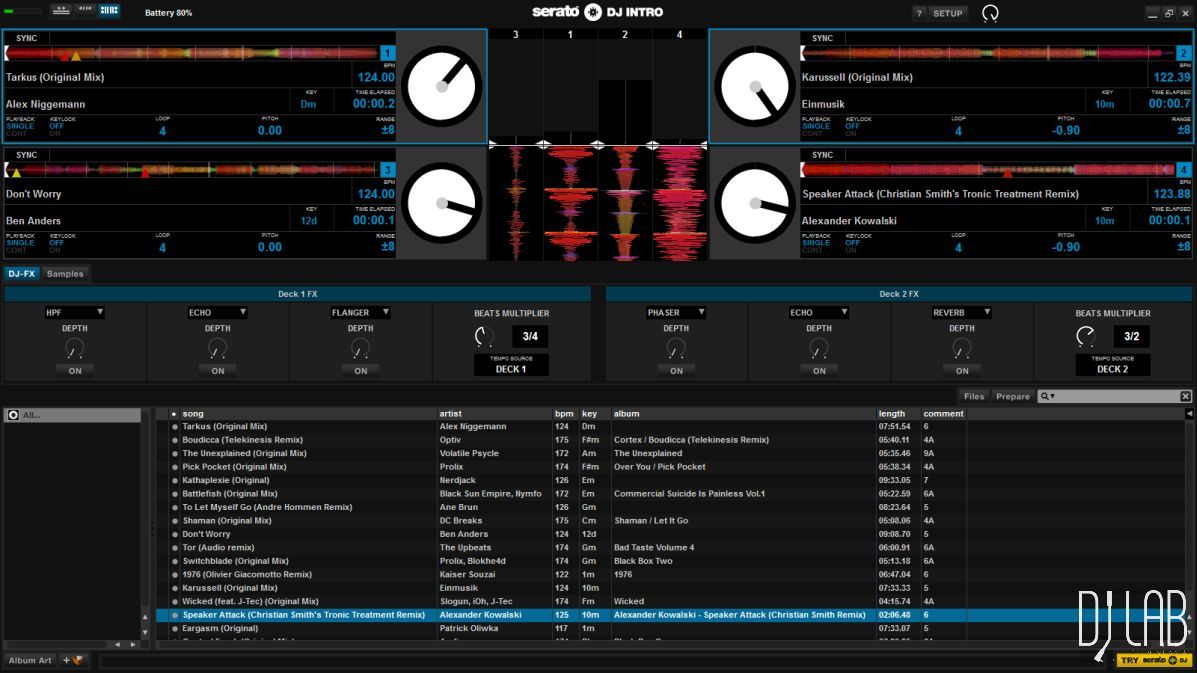Toggle SYNC on deck 1 (Tarkus)

coord(27,38)
